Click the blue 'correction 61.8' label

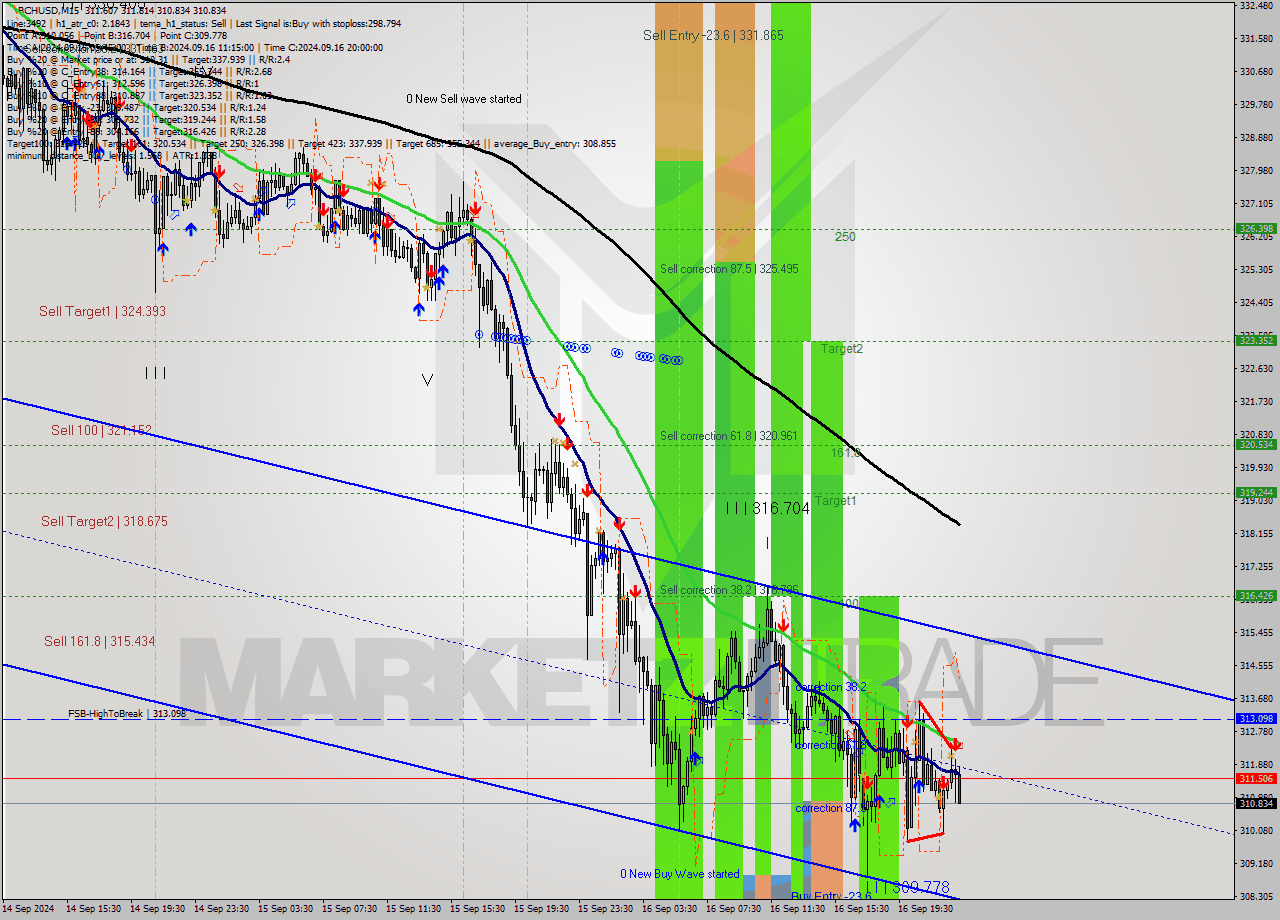tap(830, 745)
